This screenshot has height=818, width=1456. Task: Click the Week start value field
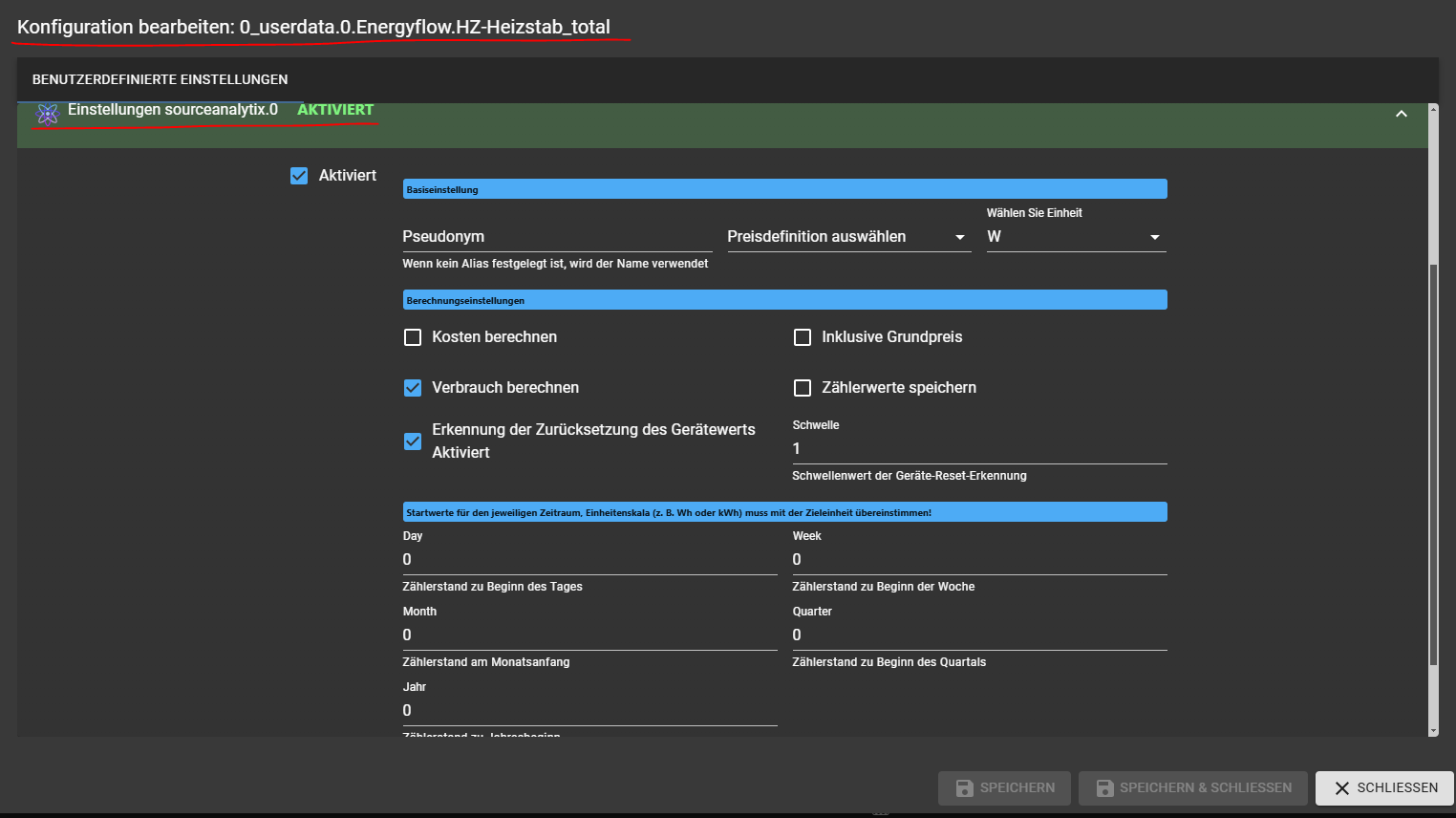coord(979,560)
